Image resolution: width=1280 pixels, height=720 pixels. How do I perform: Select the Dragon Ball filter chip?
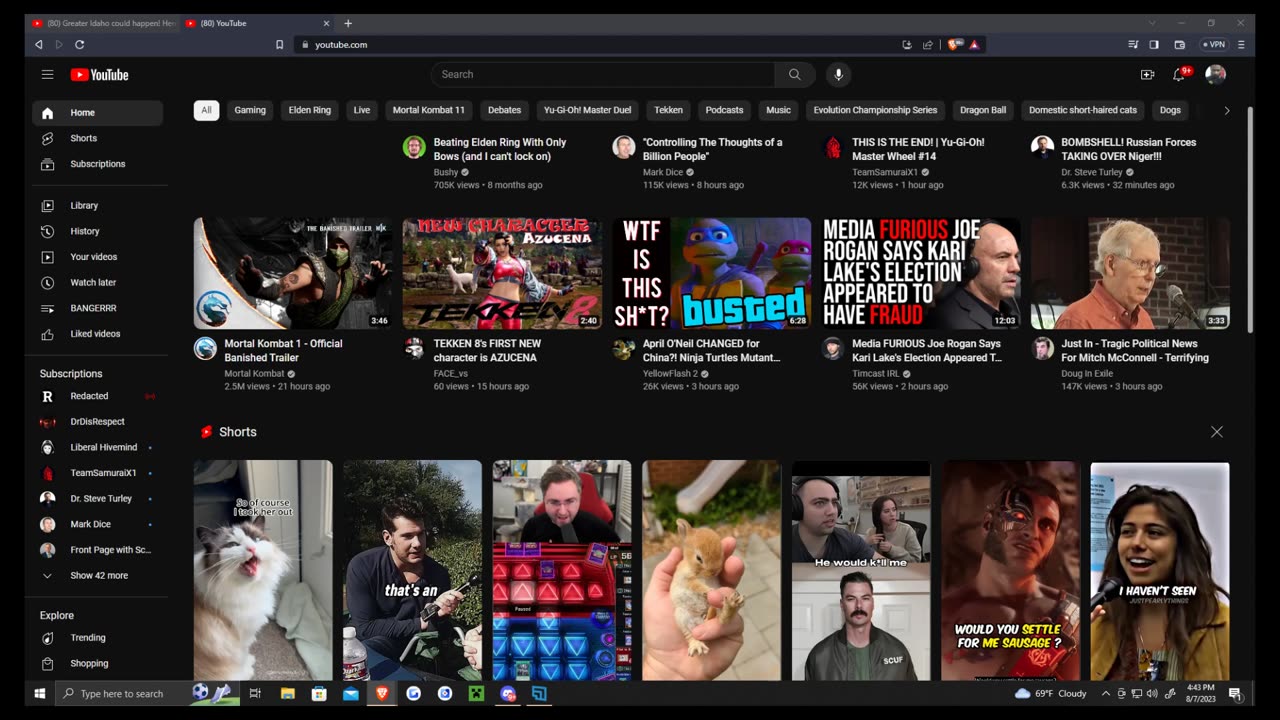coord(983,110)
